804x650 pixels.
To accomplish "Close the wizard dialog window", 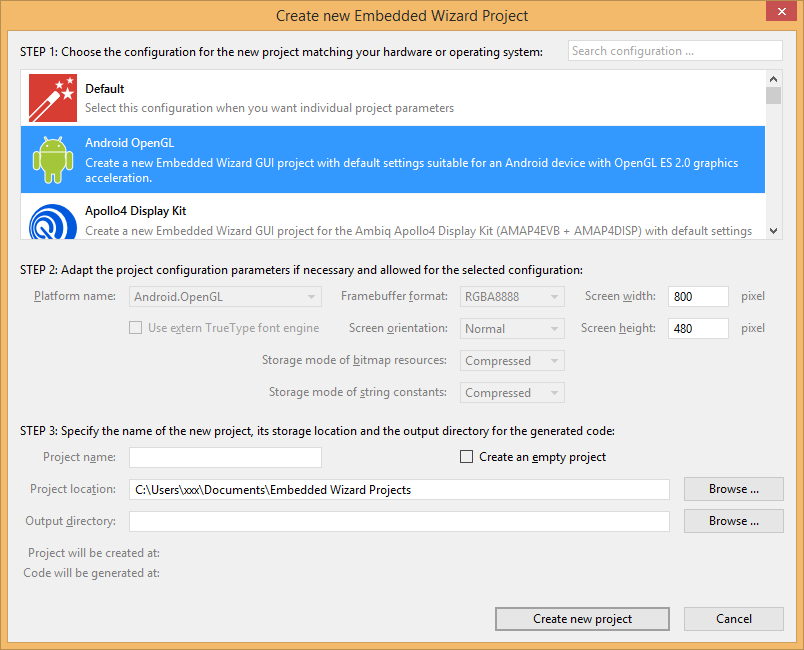I will [780, 13].
